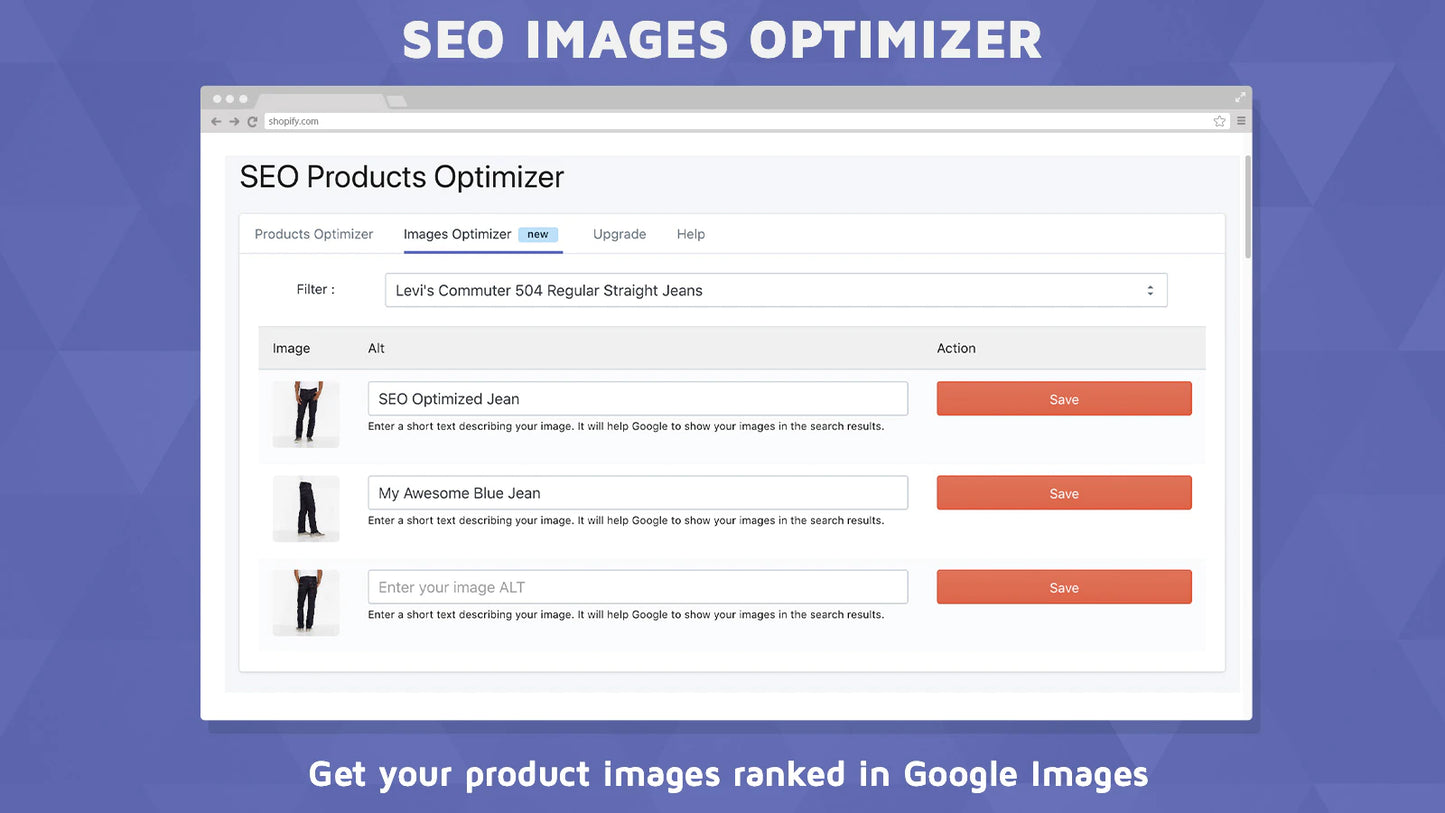This screenshot has width=1445, height=813.
Task: Click the first jeans product thumbnail
Action: coord(305,413)
